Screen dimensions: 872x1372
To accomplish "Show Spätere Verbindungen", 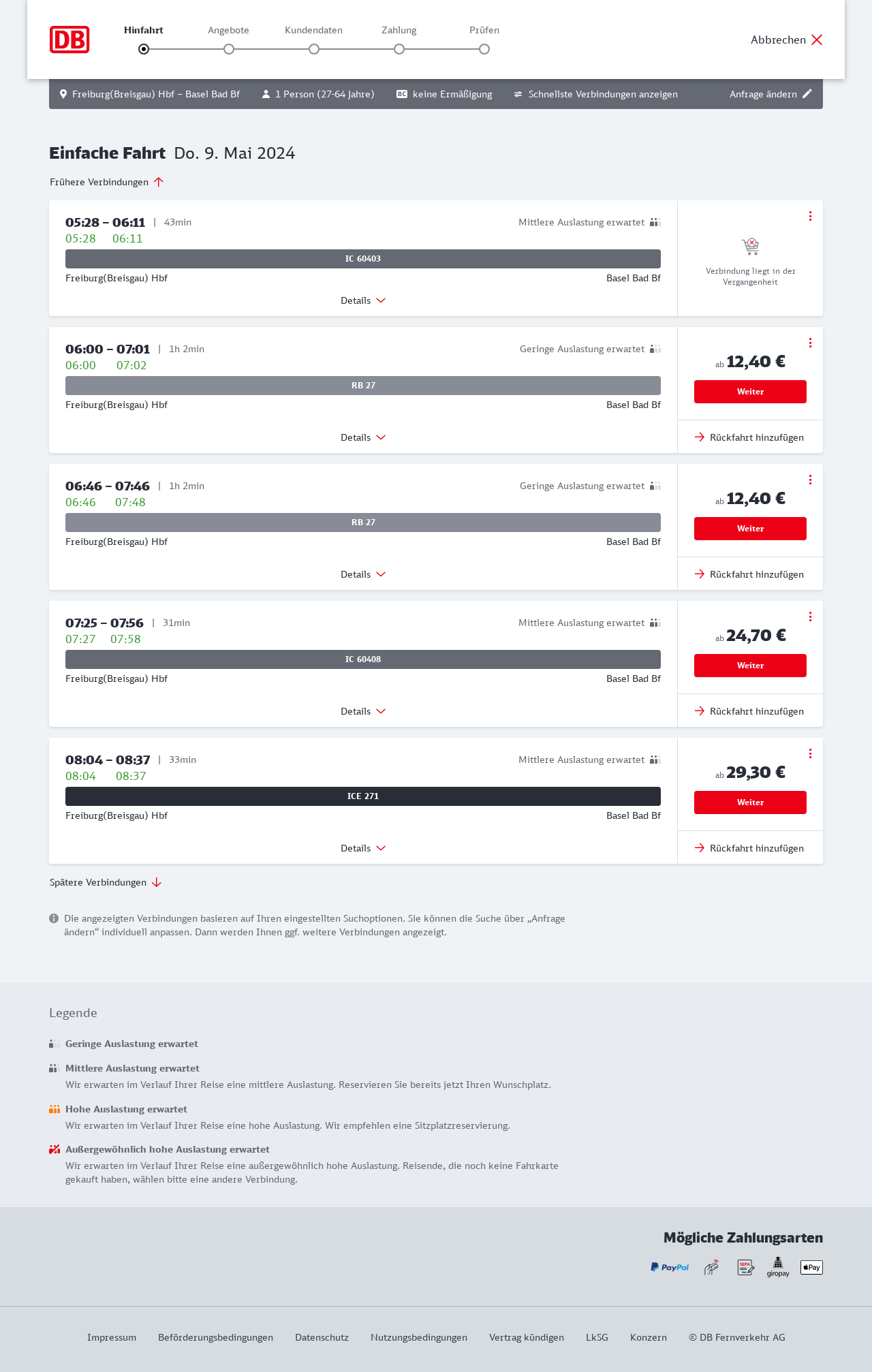I will tap(106, 882).
